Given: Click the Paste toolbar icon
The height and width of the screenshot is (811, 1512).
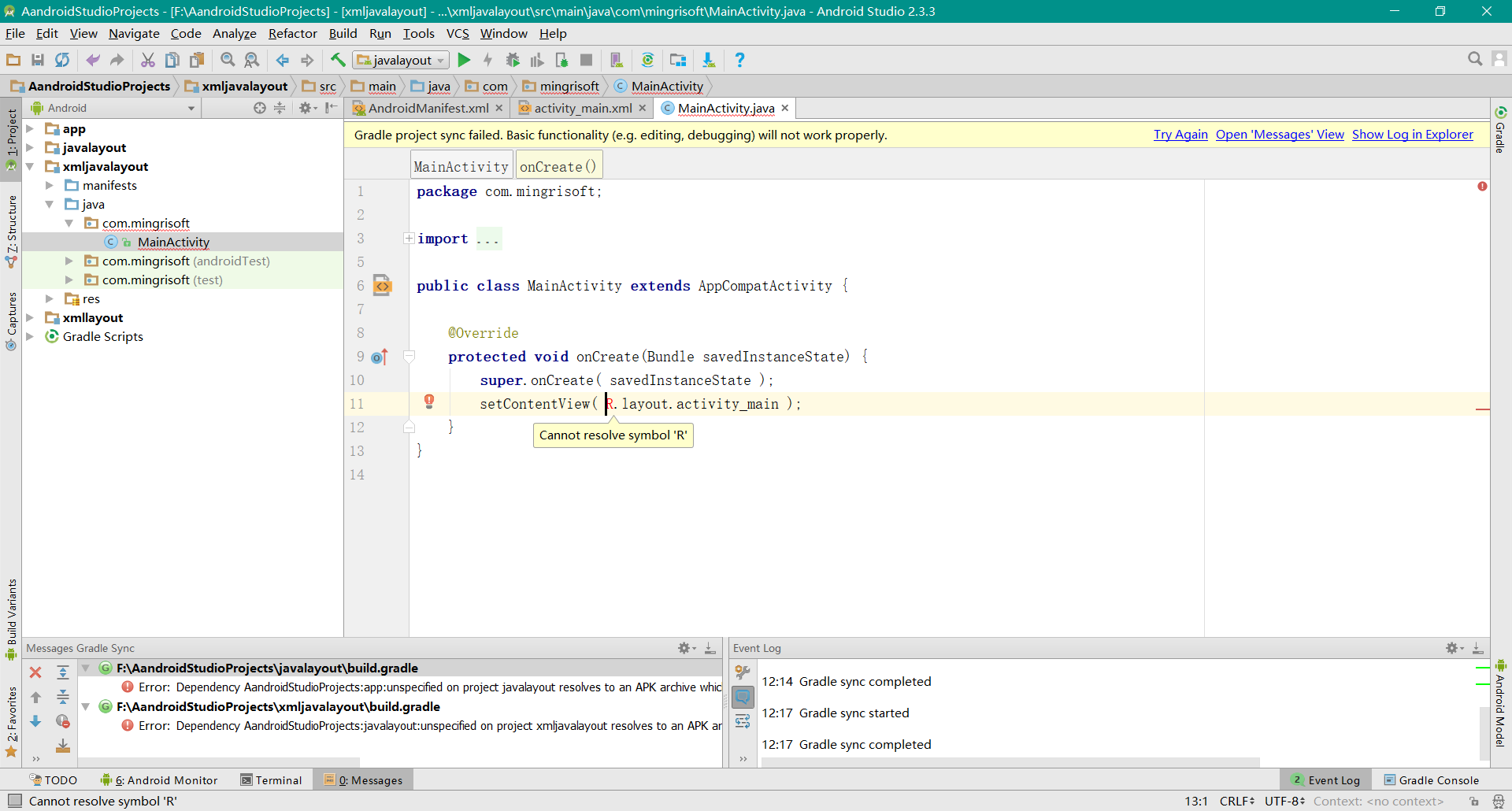Looking at the screenshot, I should (197, 60).
